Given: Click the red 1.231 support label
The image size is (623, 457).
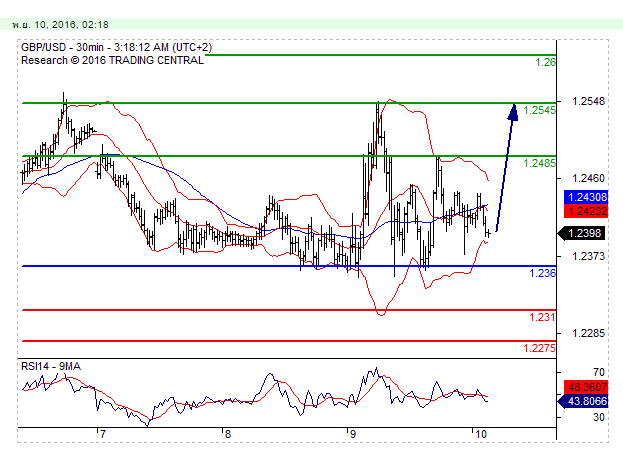Looking at the screenshot, I should point(542,317).
